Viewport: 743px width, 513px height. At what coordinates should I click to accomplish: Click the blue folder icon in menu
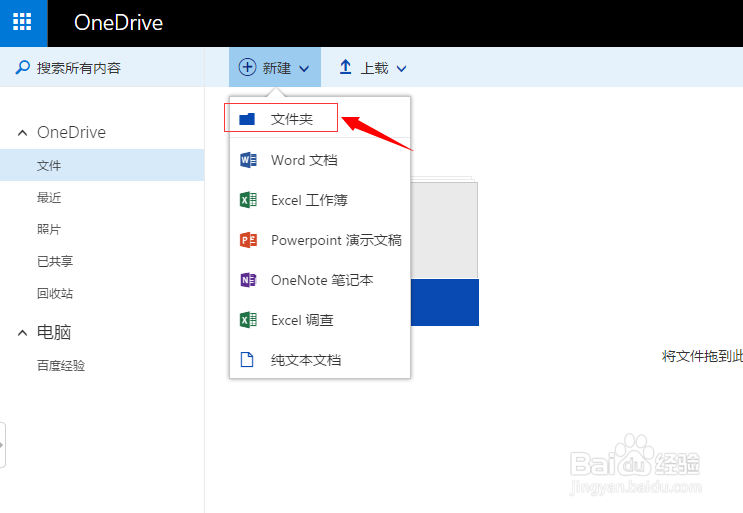247,119
